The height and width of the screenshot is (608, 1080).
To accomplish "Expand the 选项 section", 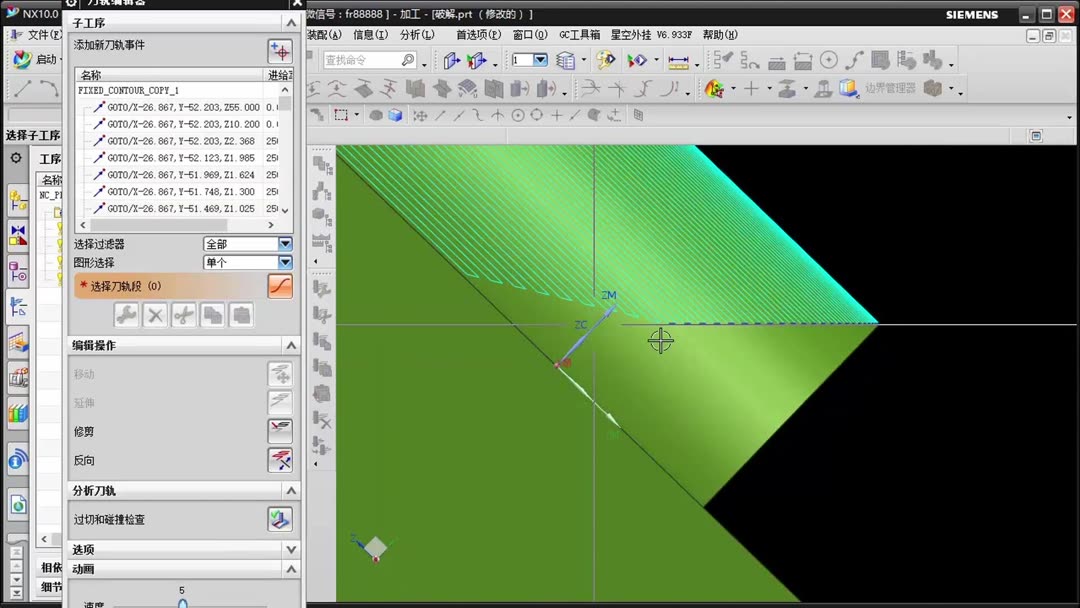I will click(x=290, y=548).
